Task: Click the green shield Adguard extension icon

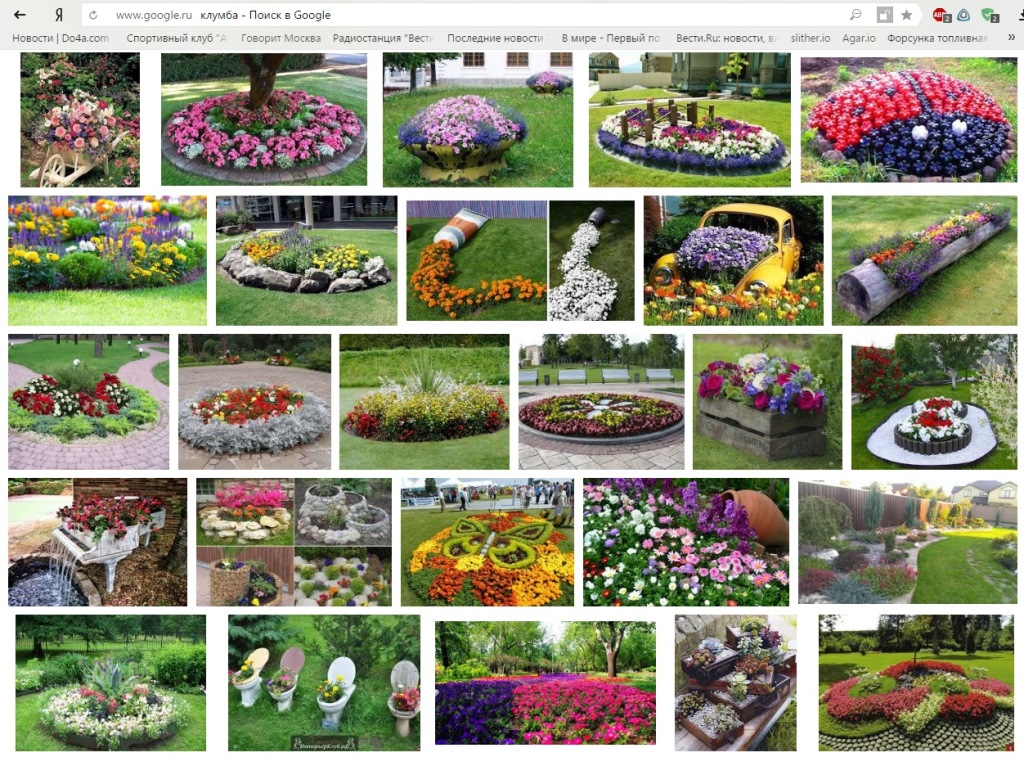Action: 990,15
